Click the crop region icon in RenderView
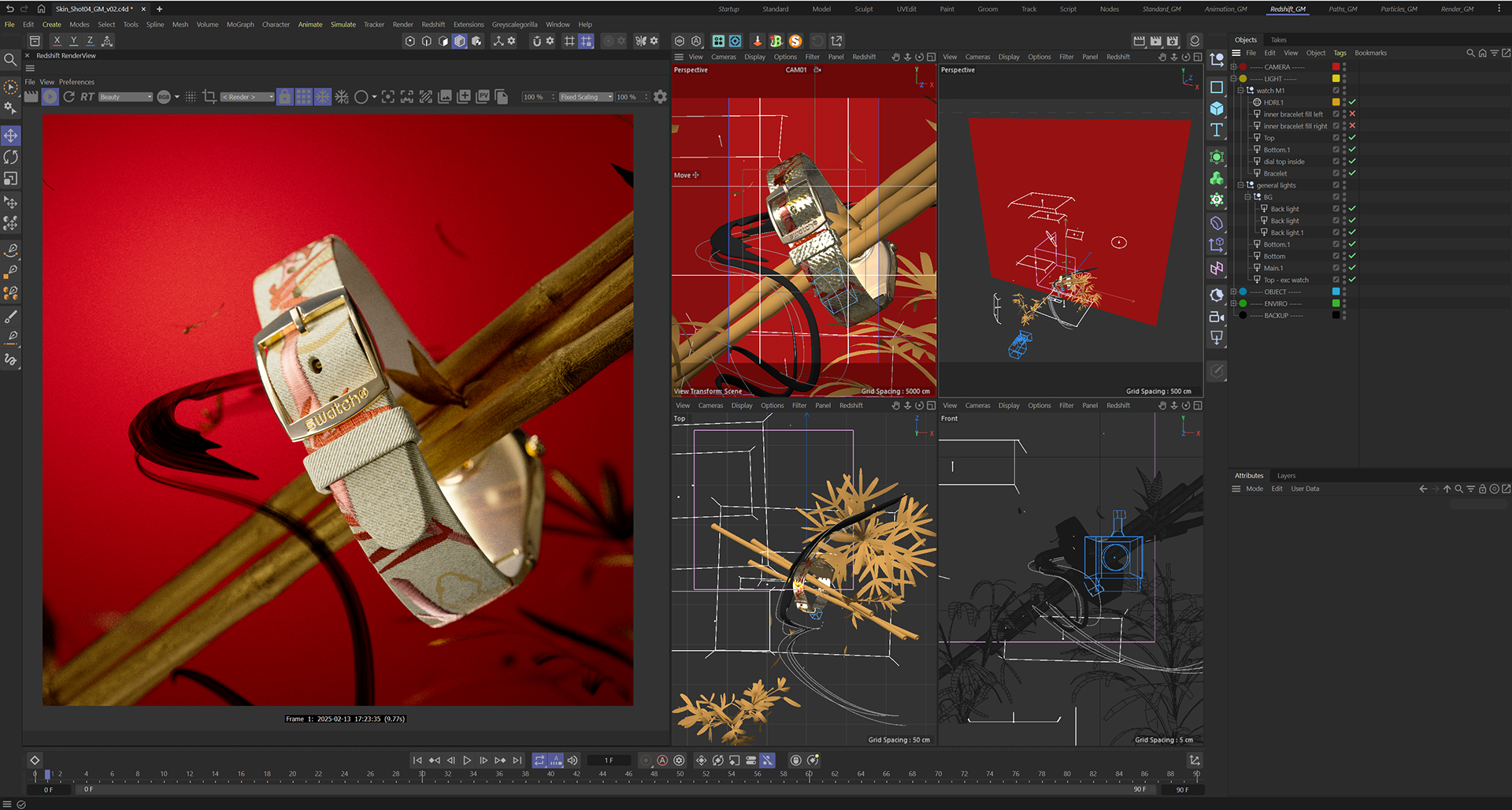 [x=209, y=97]
